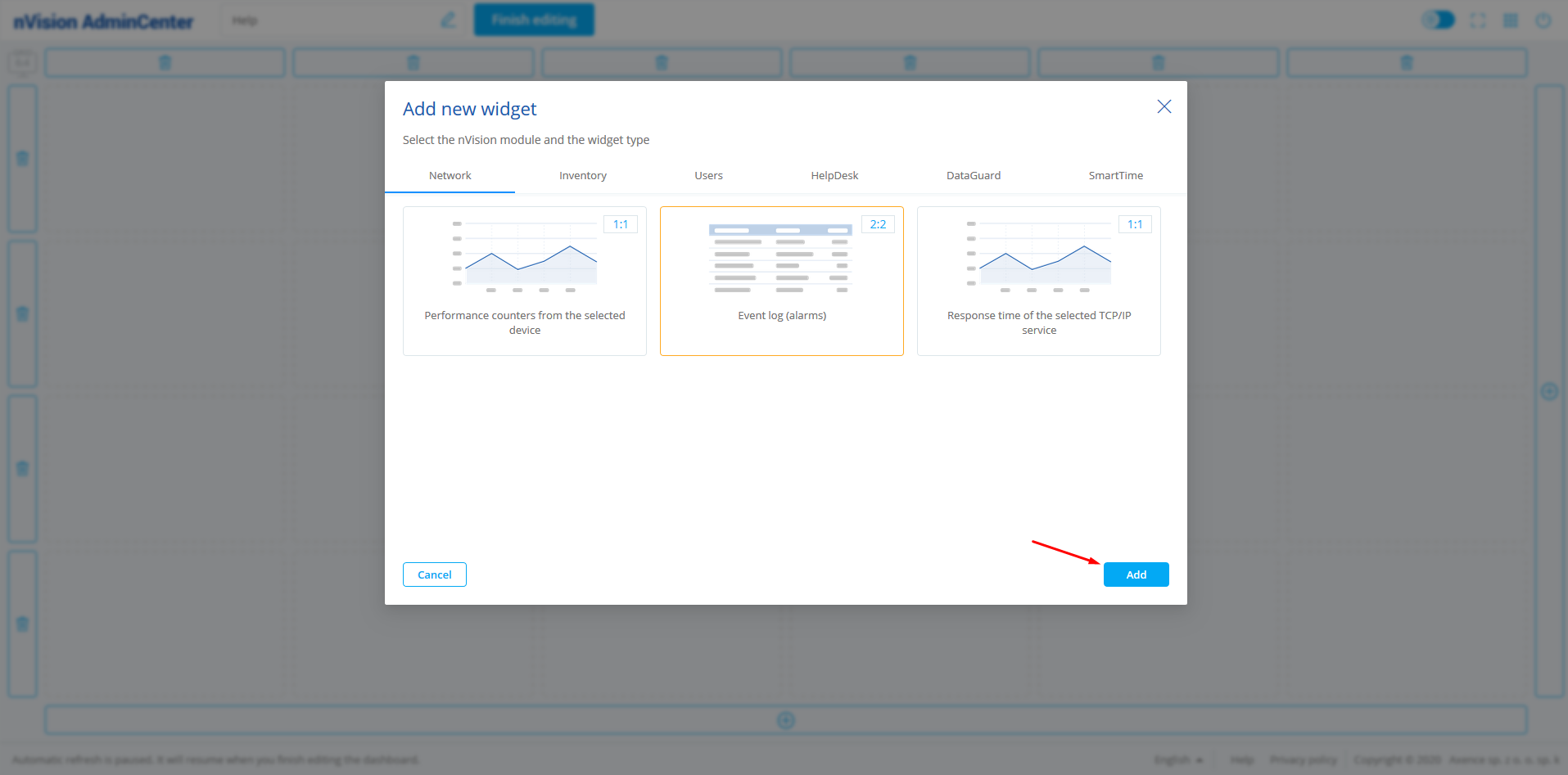Click the plus icon on right edge
This screenshot has width=1568, height=775.
[x=1549, y=391]
